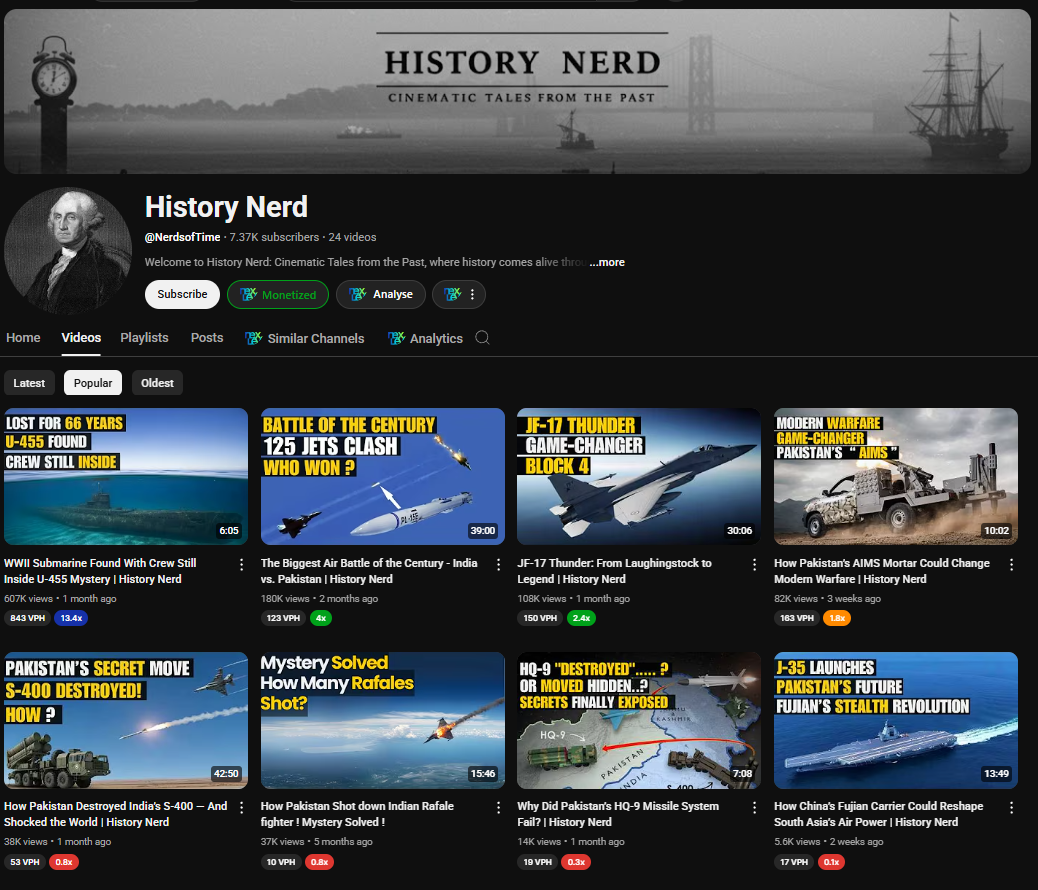This screenshot has height=890, width=1038.
Task: Click the Analyse button
Action: click(x=380, y=294)
